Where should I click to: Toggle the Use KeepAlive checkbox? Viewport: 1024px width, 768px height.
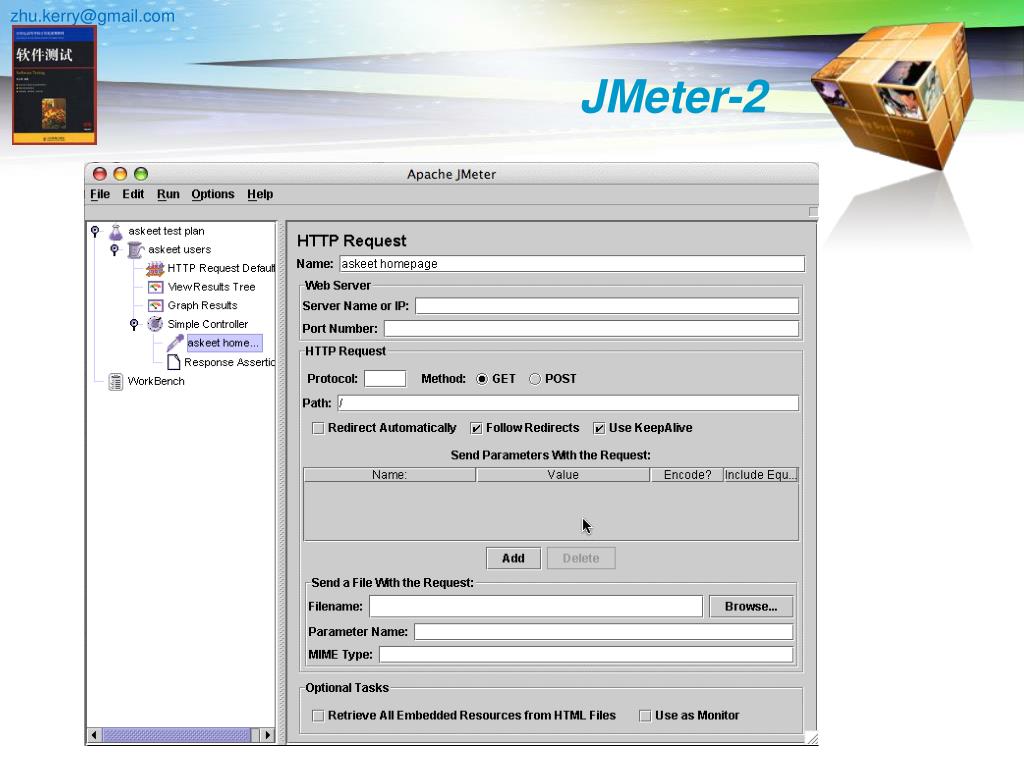(599, 428)
